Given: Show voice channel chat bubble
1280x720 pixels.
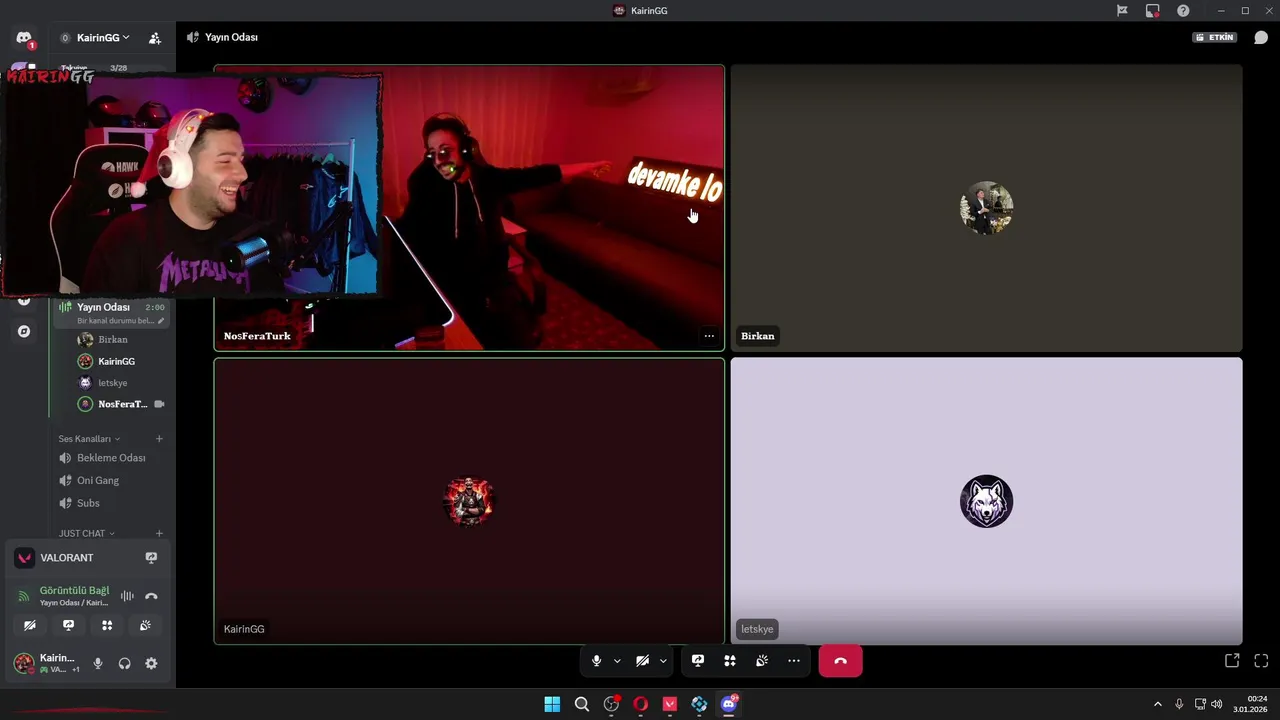Looking at the screenshot, I should pos(1261,37).
